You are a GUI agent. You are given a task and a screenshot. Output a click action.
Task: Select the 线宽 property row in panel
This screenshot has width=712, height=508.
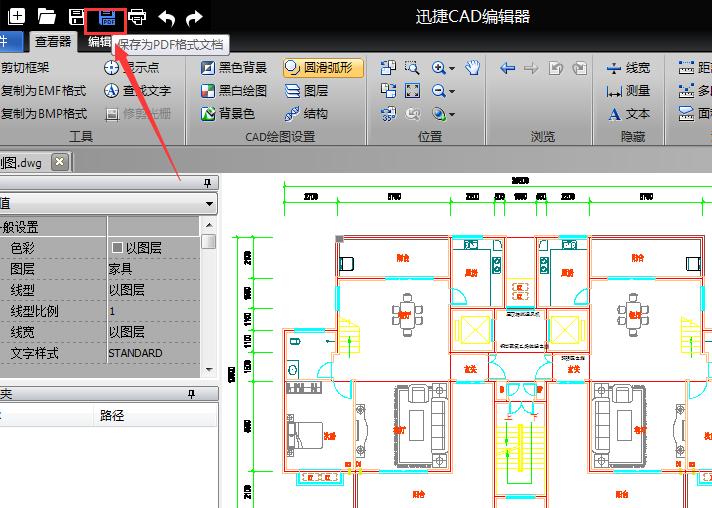click(99, 332)
